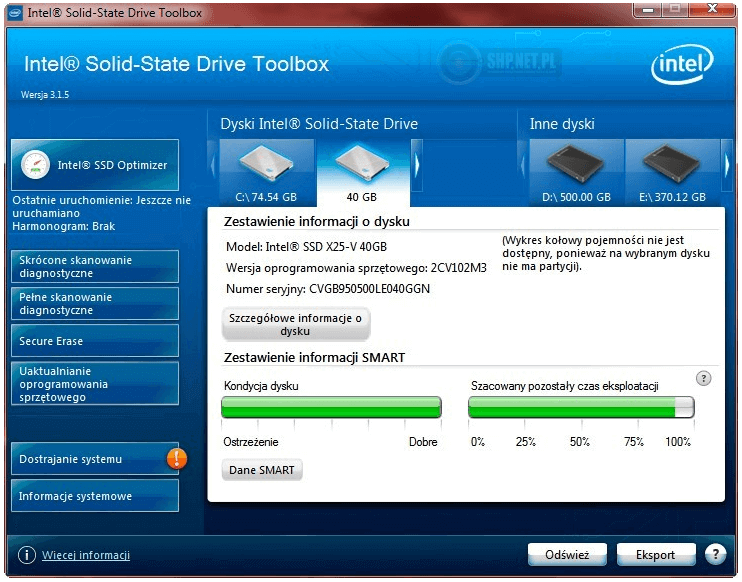Screen dimensions: 742x582
Task: Click the Harmonogram: Brak status text
Action: [x=63, y=226]
